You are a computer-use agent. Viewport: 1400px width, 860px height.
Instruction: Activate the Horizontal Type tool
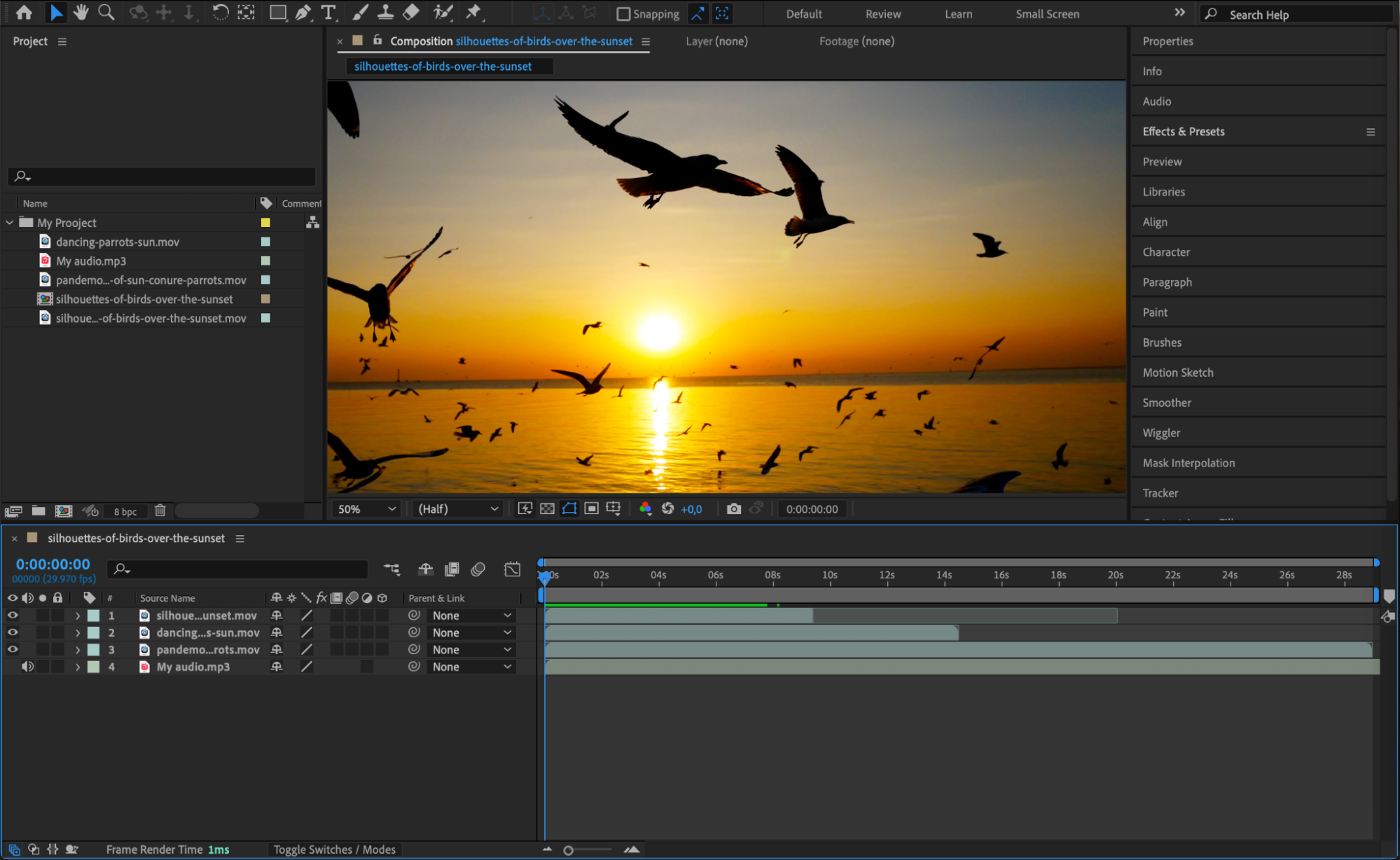(x=328, y=13)
